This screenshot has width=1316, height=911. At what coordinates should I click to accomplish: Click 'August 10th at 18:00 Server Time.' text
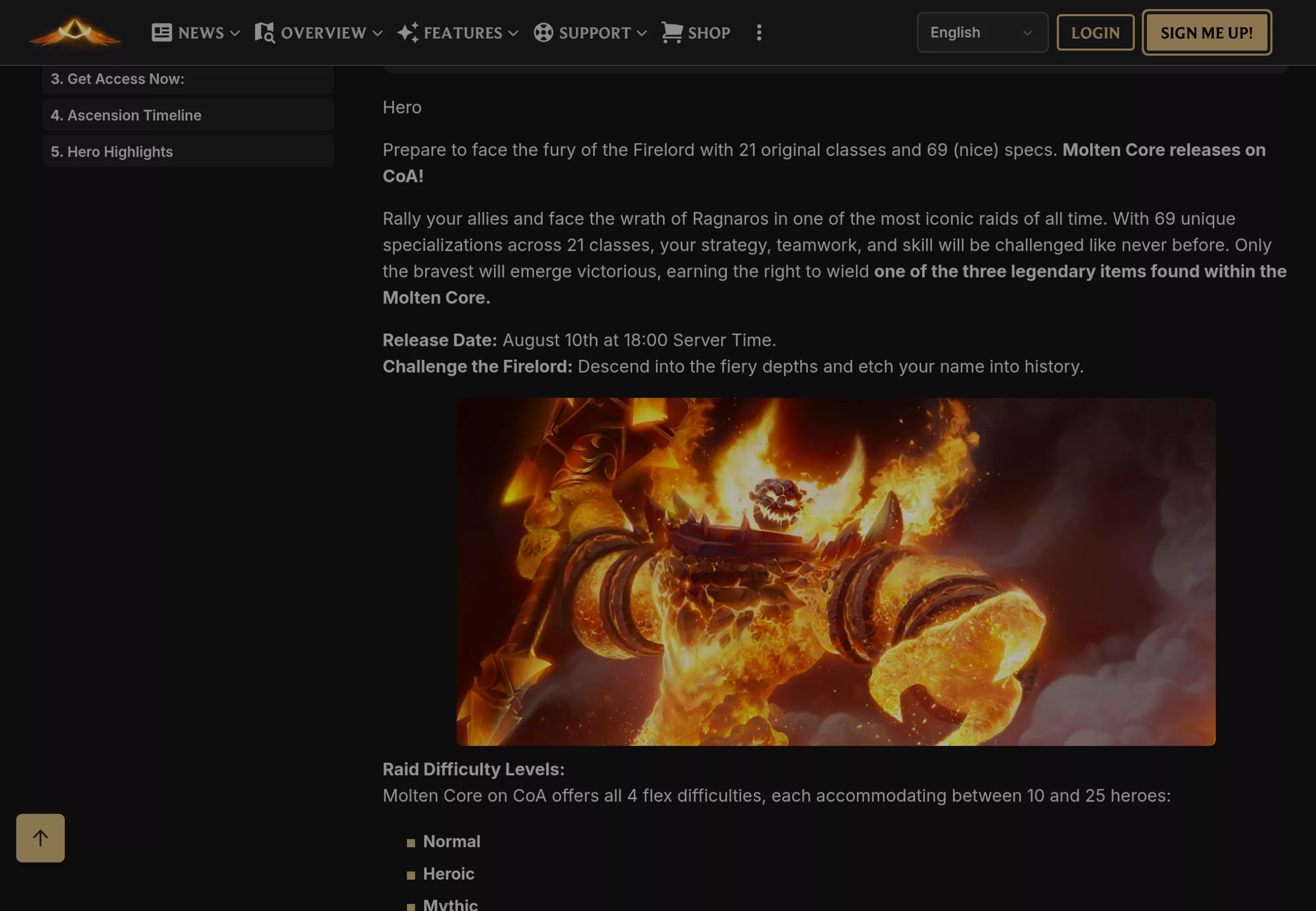[638, 340]
